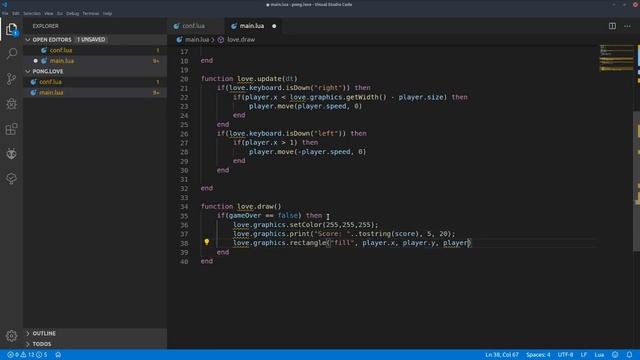
Task: Click the 1 UNSAVED badge
Action: point(91,40)
